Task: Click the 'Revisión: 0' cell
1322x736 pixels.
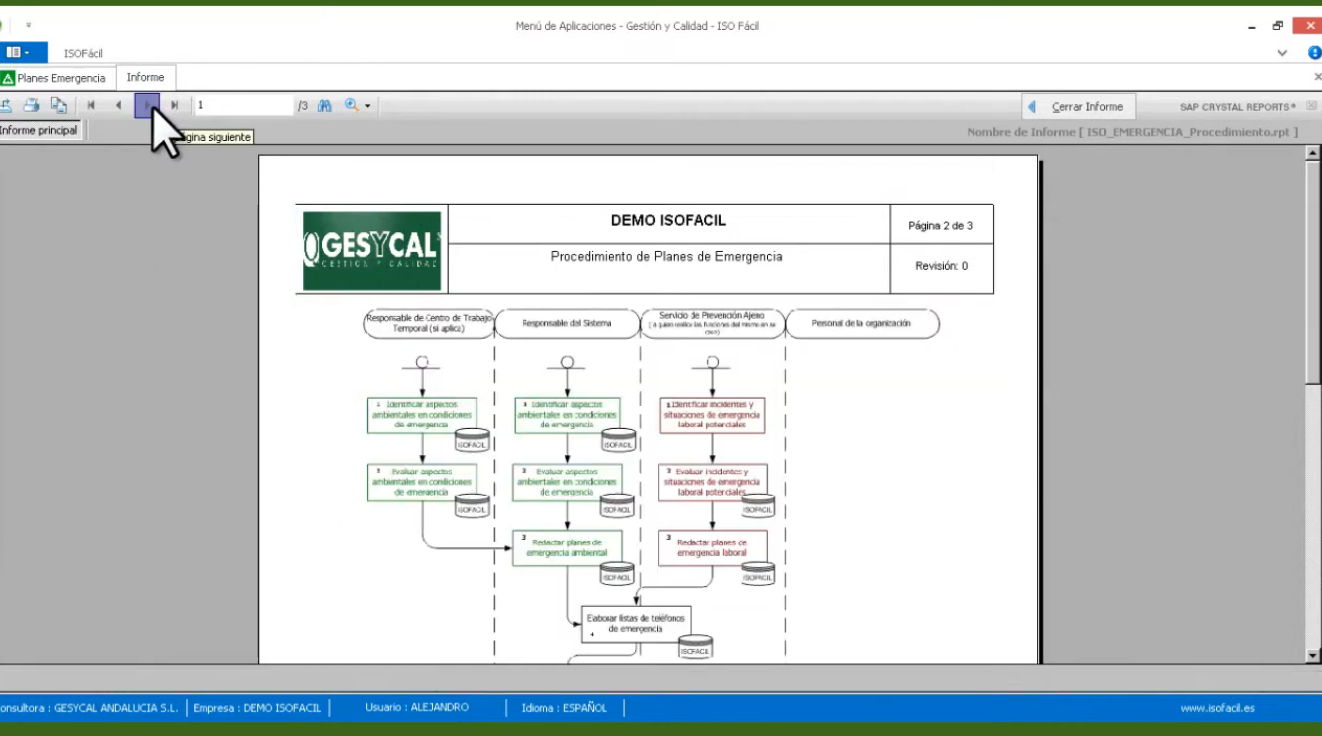Action: [x=941, y=266]
